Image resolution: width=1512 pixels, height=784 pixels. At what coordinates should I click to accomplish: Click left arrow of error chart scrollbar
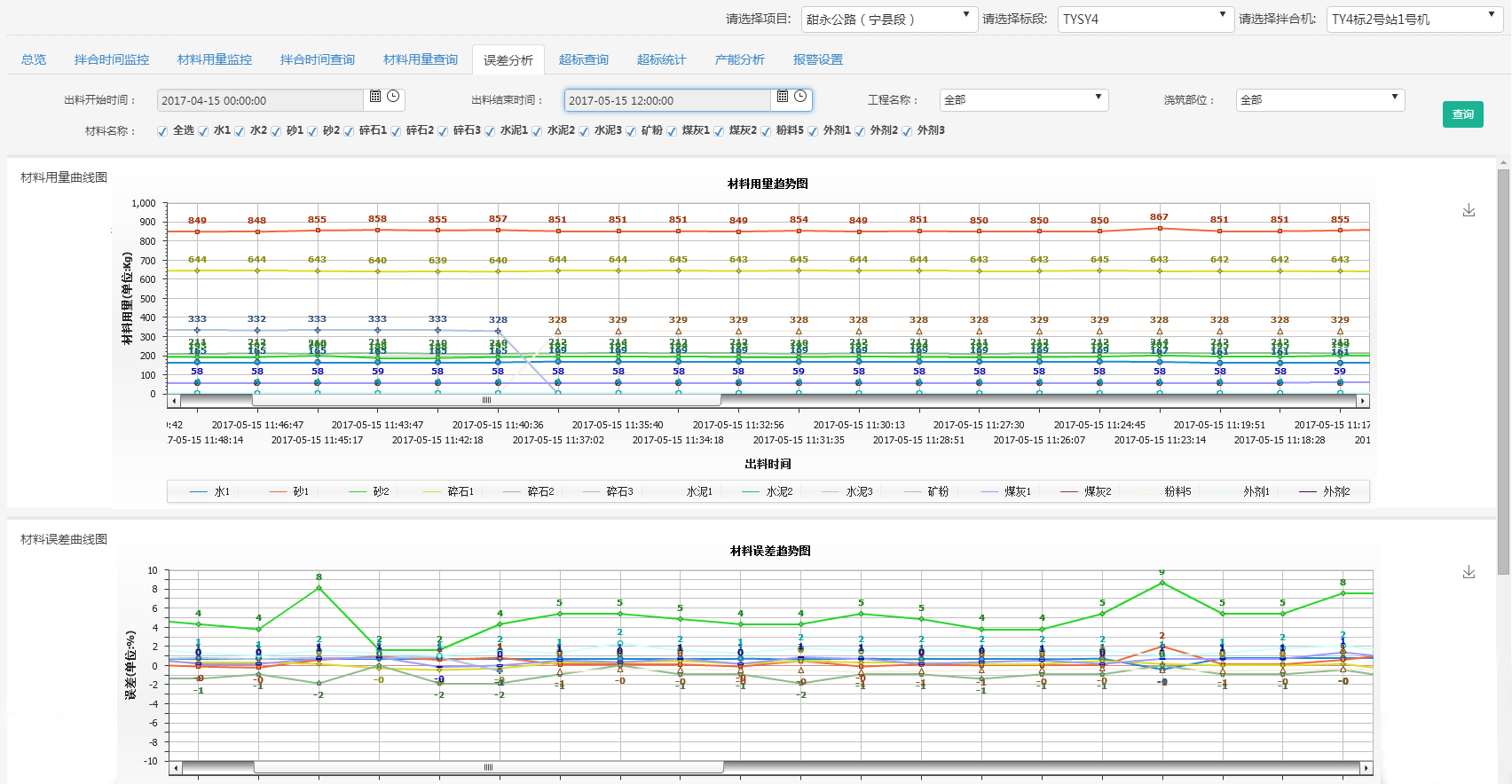coord(176,768)
